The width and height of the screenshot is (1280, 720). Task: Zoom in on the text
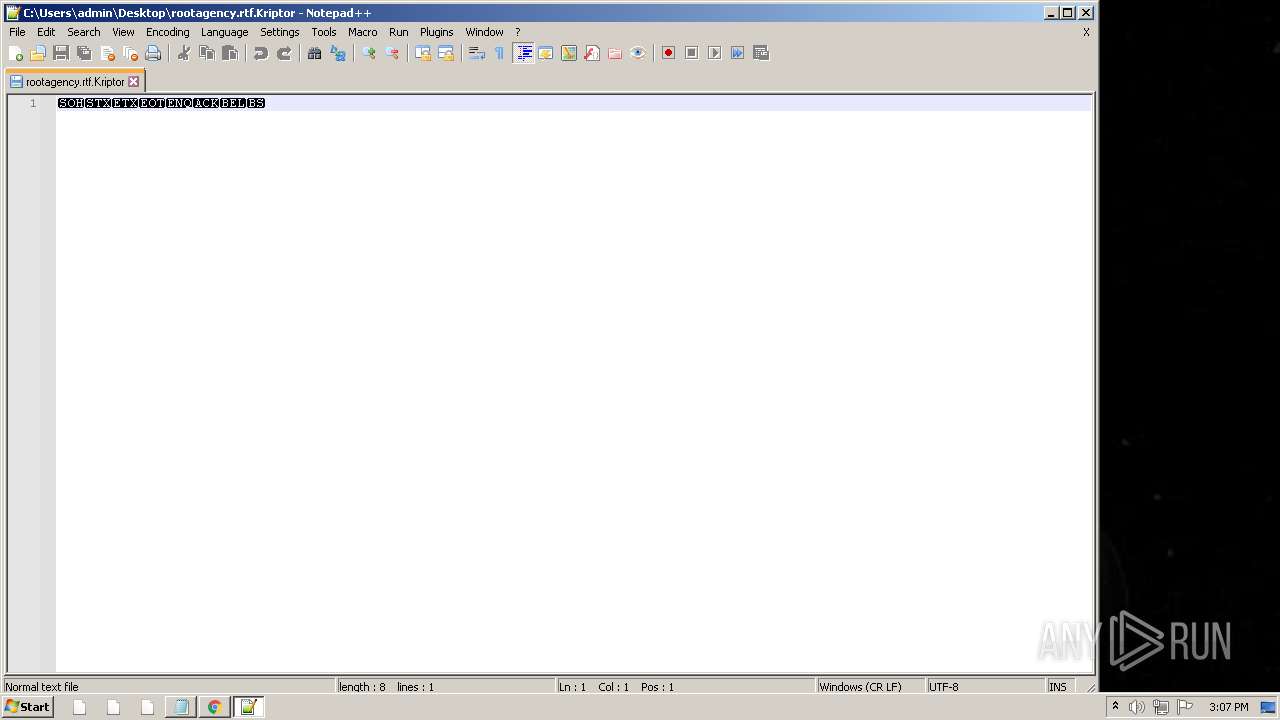point(369,53)
